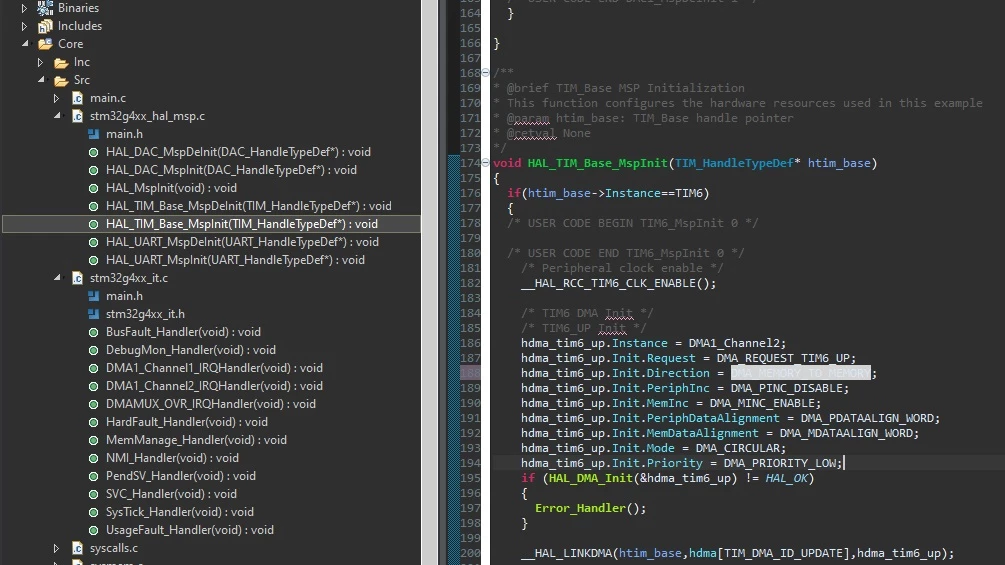Image resolution: width=1005 pixels, height=565 pixels.
Task: Click the main.h include icon under stm32g4xx_hal_msp.c
Action: [x=94, y=134]
